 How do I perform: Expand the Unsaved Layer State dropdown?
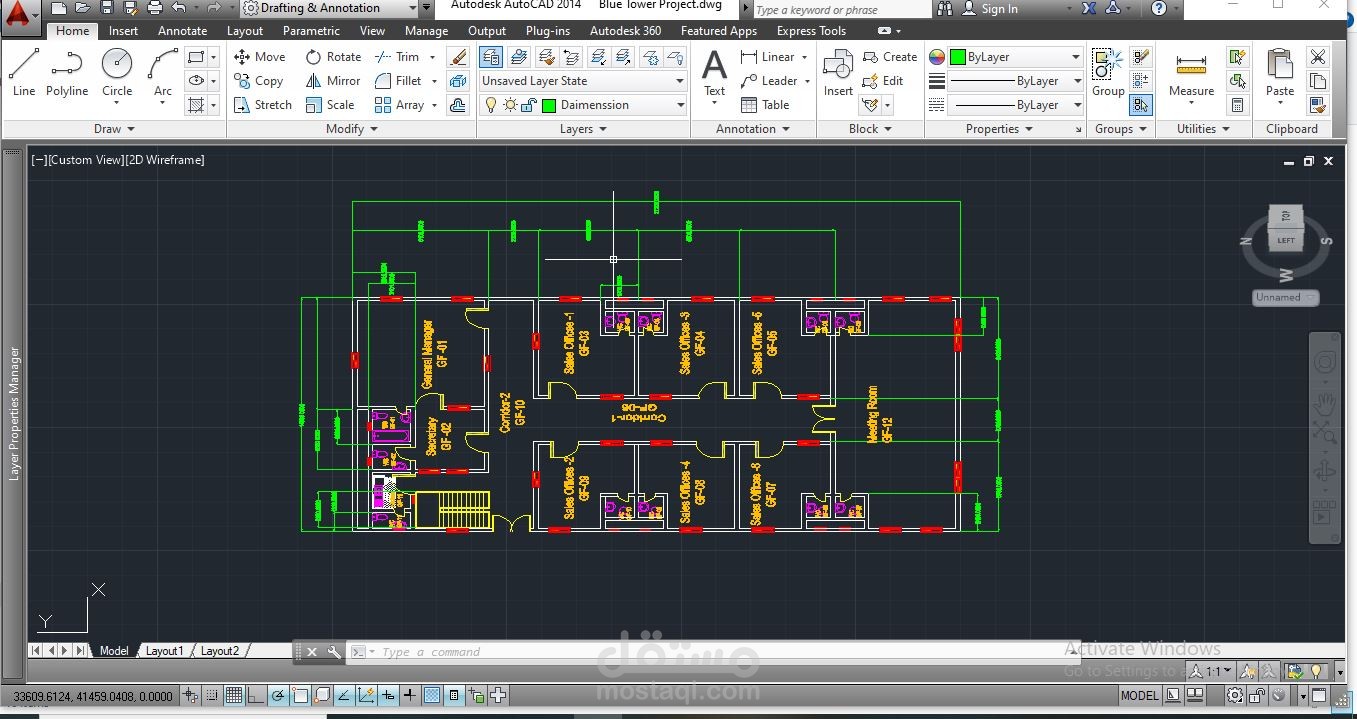pyautogui.click(x=583, y=81)
